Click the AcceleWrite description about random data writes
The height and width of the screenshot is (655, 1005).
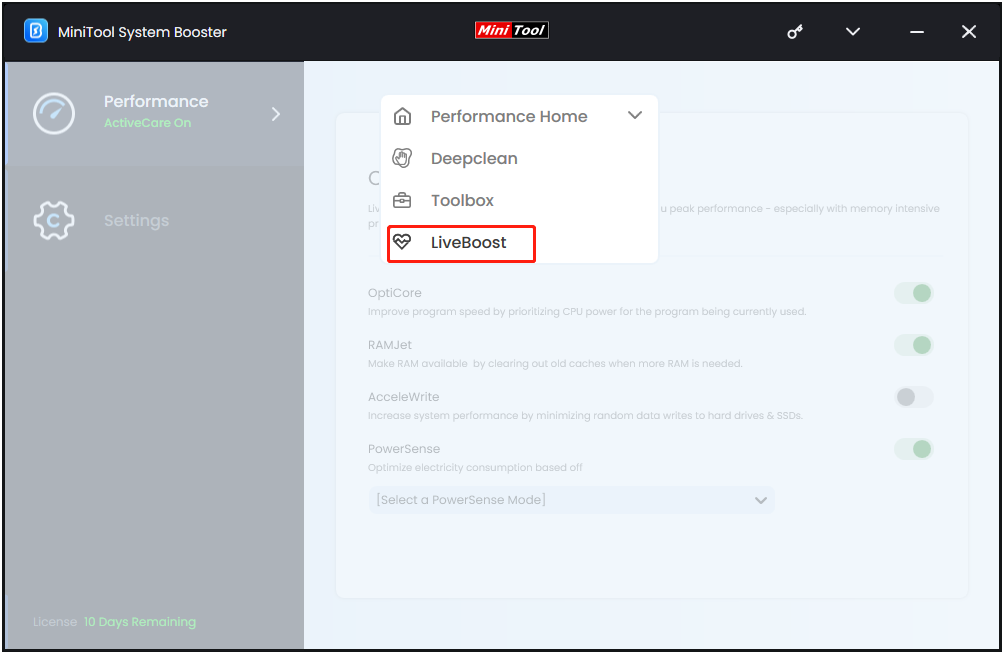[585, 415]
